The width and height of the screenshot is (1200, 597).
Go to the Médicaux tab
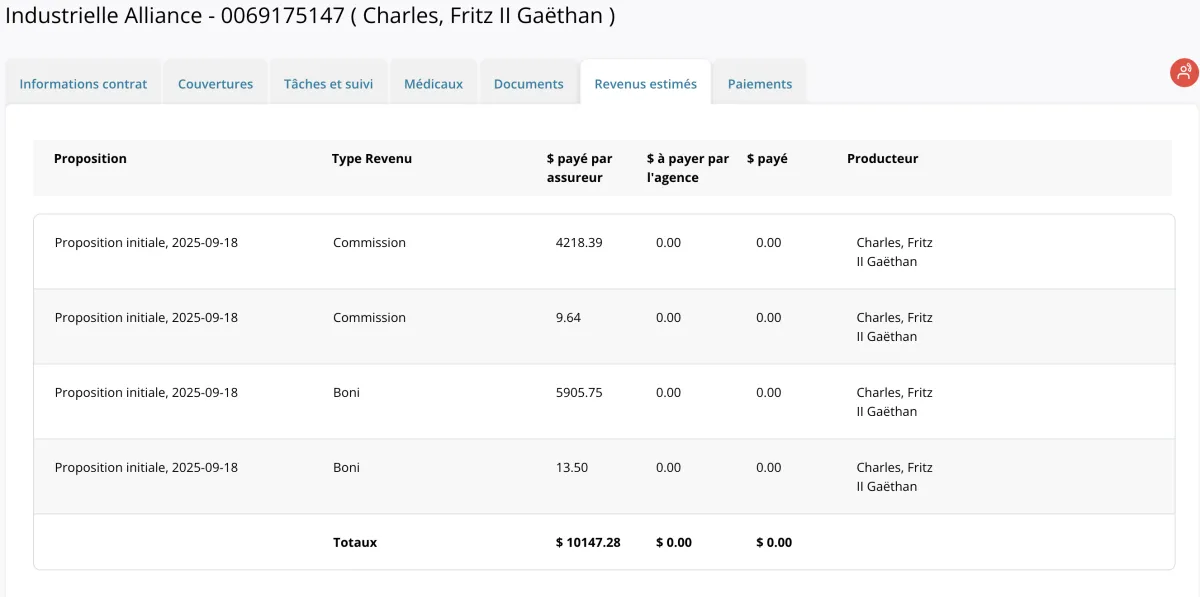click(433, 84)
